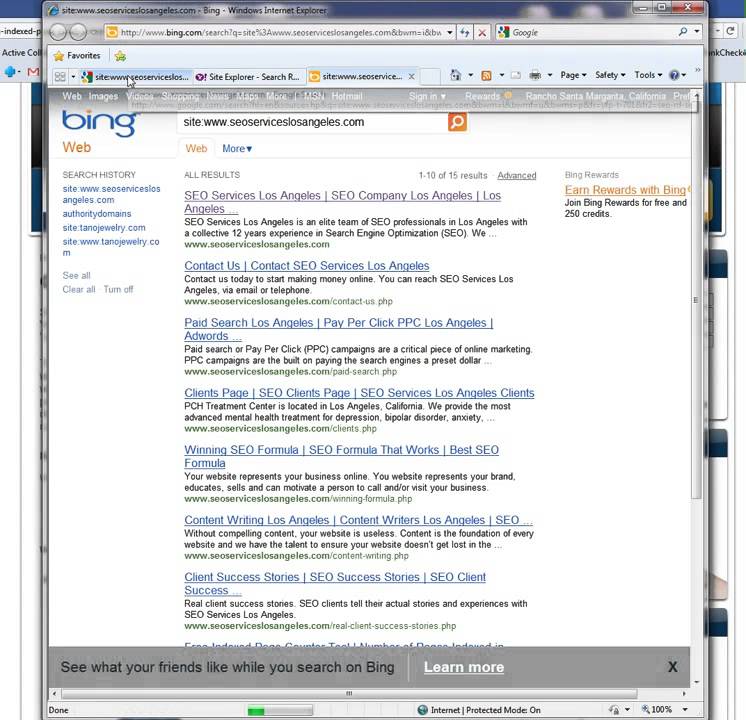Open the Sign in dropdown on Bing
Screen dimensions: 746x720
[427, 96]
